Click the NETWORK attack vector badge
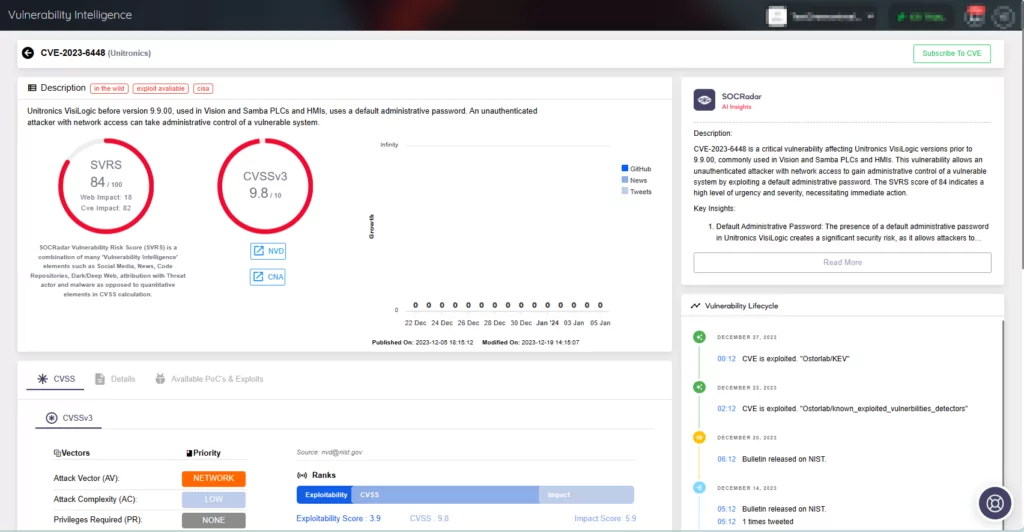This screenshot has height=532, width=1024. coord(214,478)
